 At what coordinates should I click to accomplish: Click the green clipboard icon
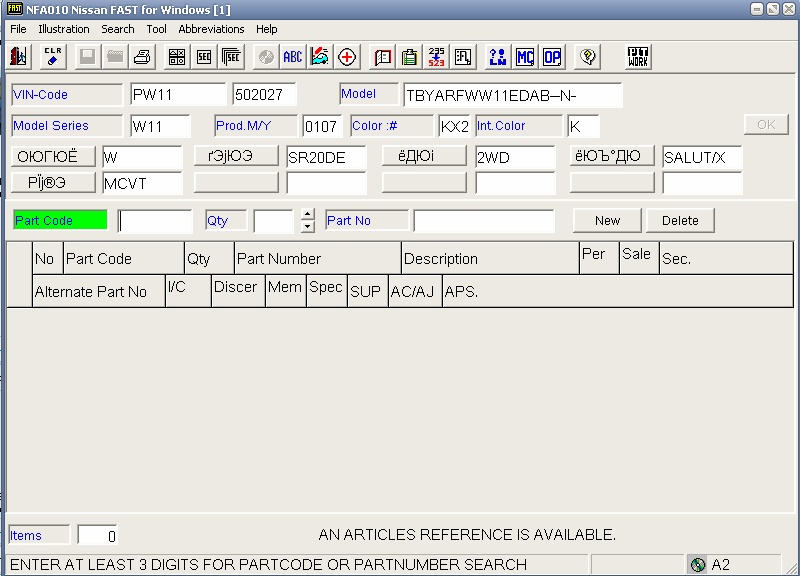(x=409, y=57)
